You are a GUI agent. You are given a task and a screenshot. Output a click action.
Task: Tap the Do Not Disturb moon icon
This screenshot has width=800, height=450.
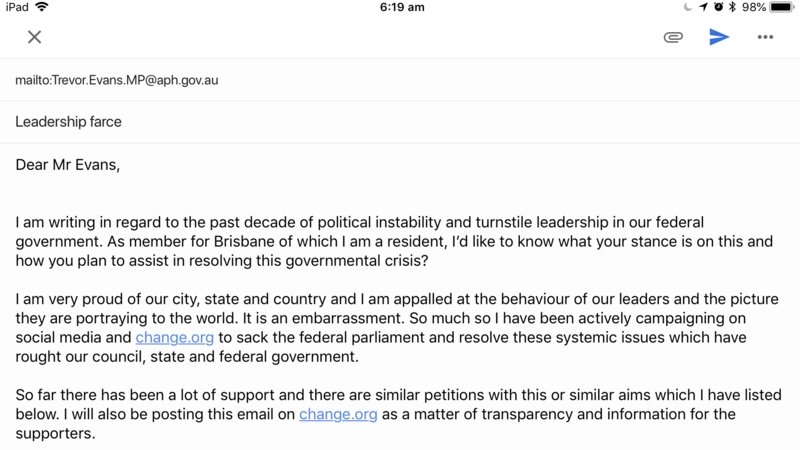point(687,7)
